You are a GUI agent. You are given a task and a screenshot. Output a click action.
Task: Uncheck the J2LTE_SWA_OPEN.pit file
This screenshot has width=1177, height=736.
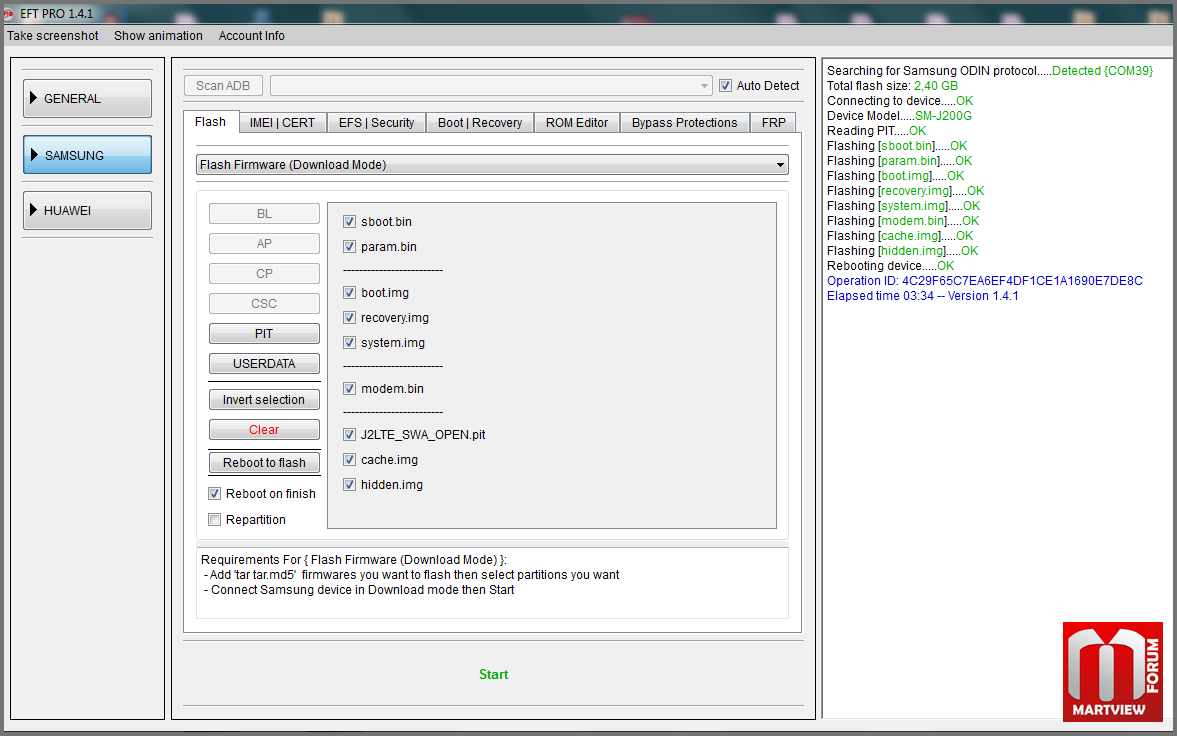pos(349,434)
